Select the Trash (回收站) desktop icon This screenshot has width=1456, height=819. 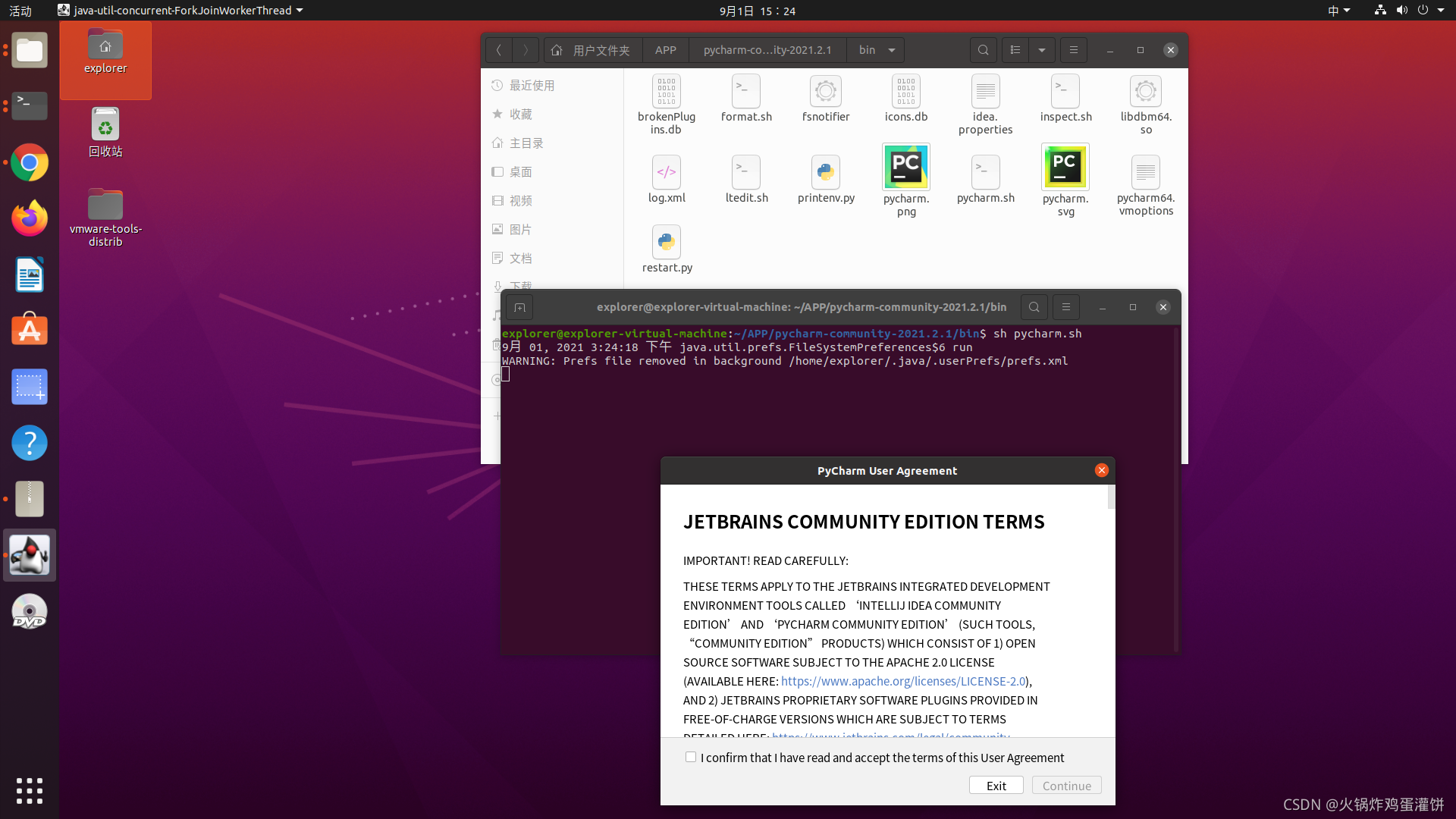click(x=105, y=133)
